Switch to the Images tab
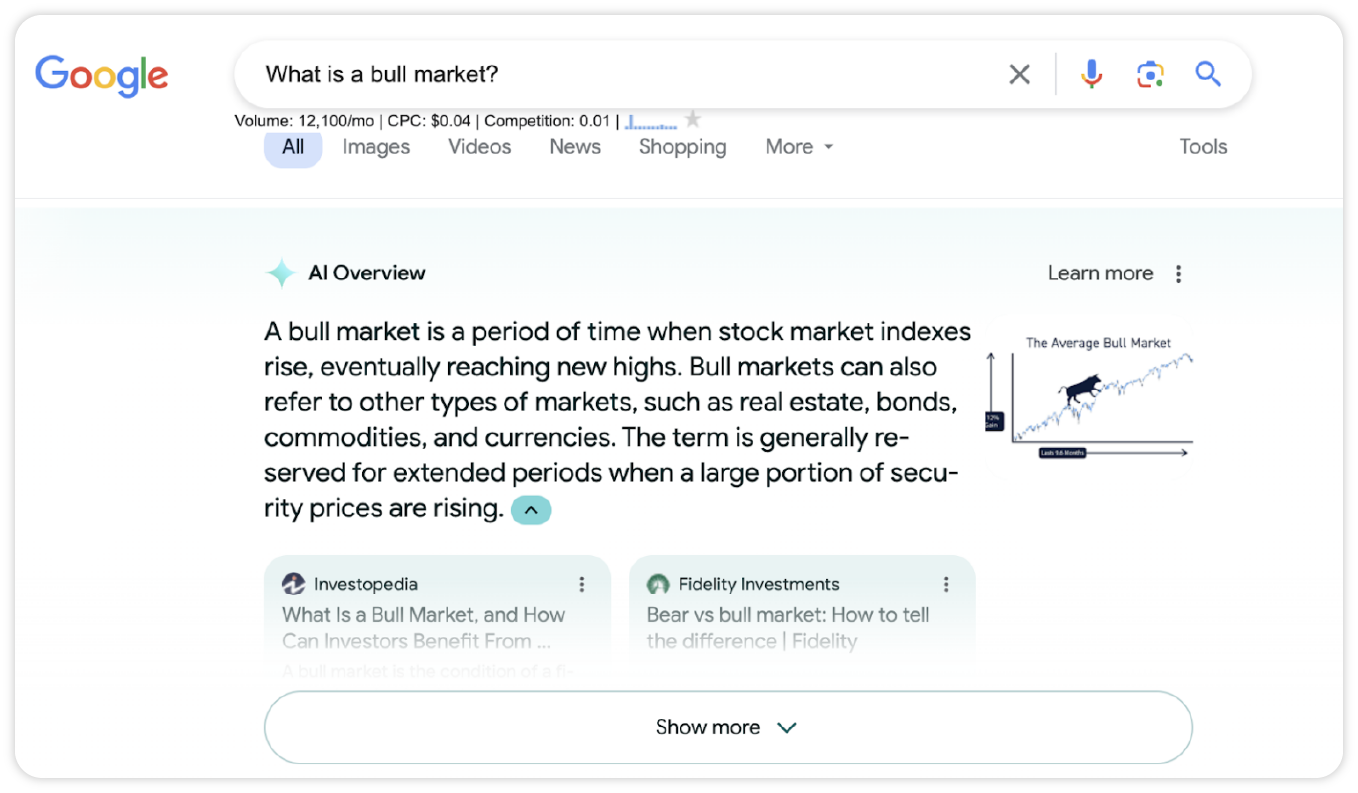Viewport: 1358px width, 793px height. click(376, 147)
